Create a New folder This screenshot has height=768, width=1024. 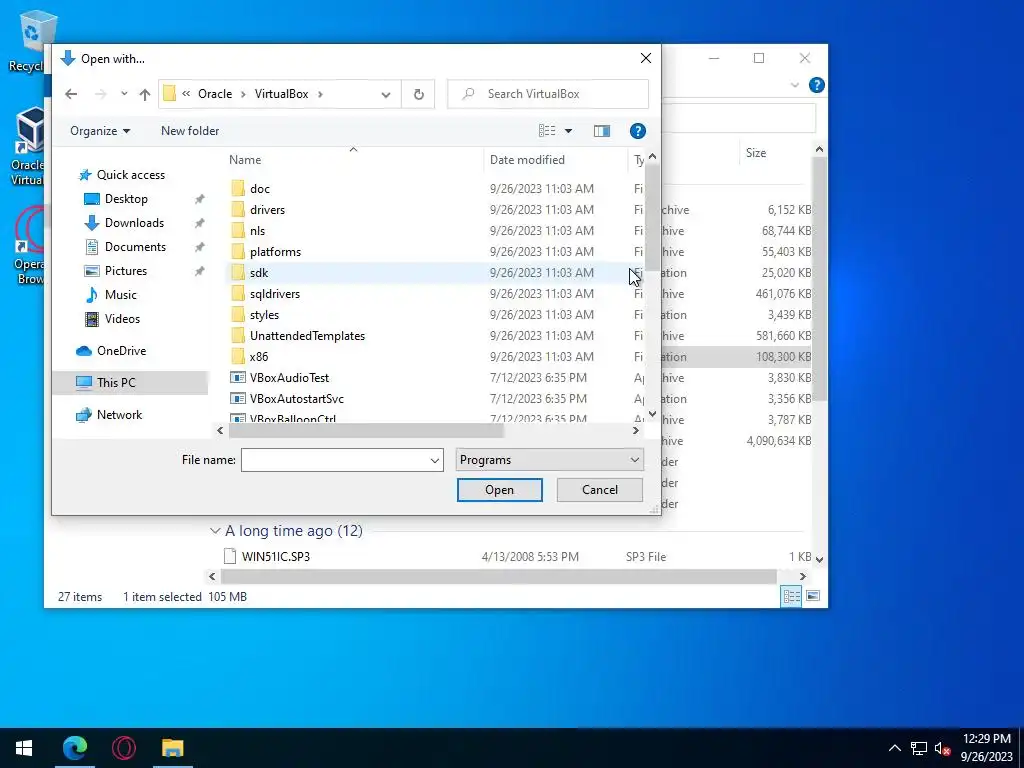point(190,131)
